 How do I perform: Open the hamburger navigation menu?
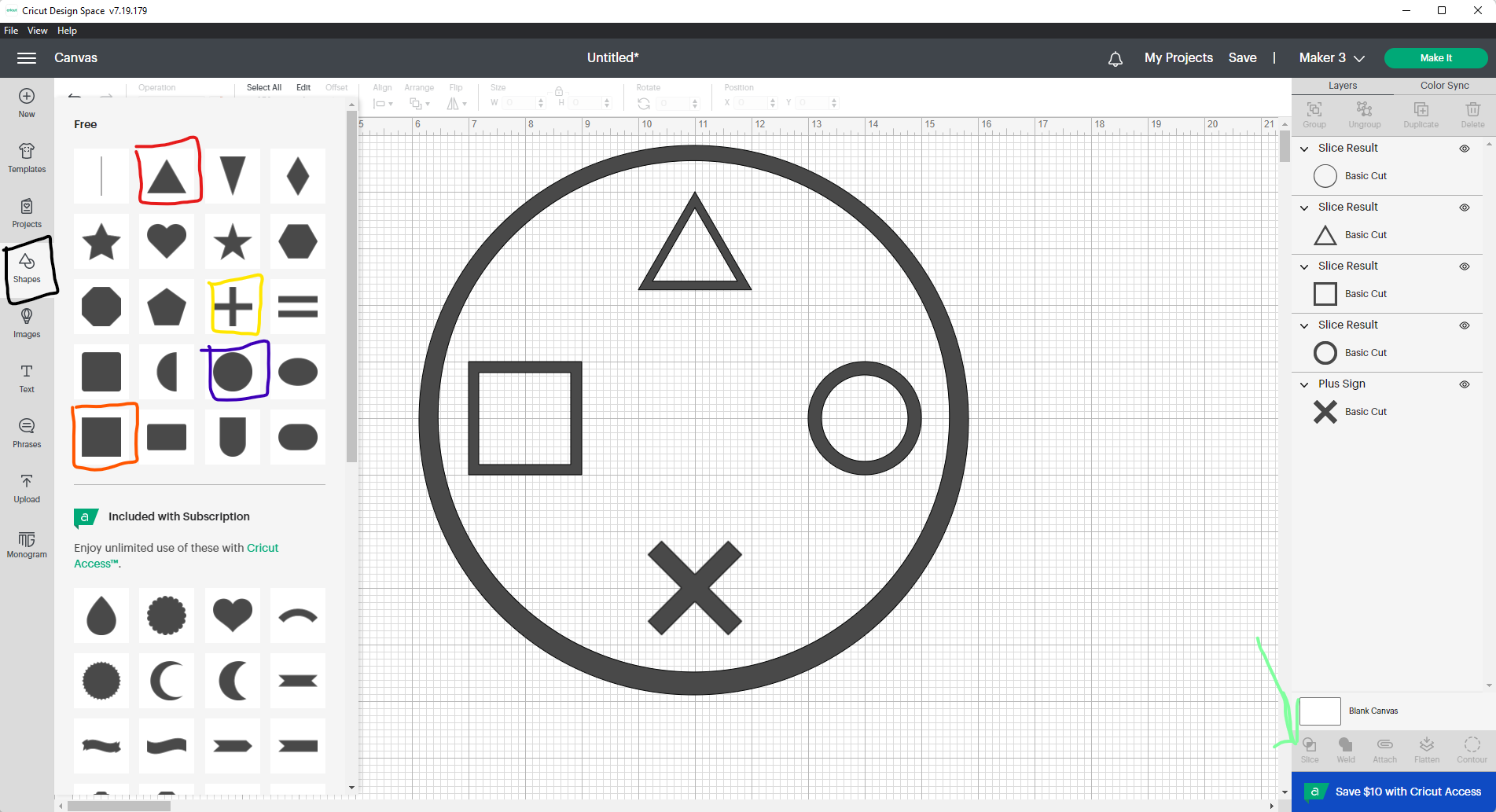coord(27,58)
